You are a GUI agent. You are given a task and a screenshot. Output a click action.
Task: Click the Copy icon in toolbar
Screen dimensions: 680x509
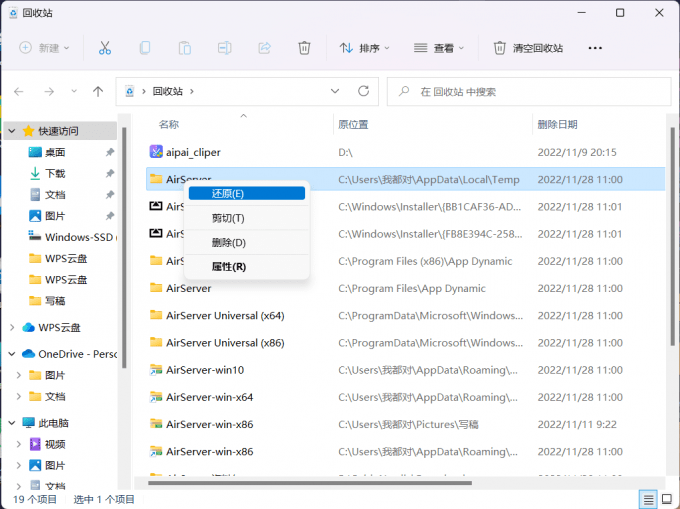click(x=145, y=48)
